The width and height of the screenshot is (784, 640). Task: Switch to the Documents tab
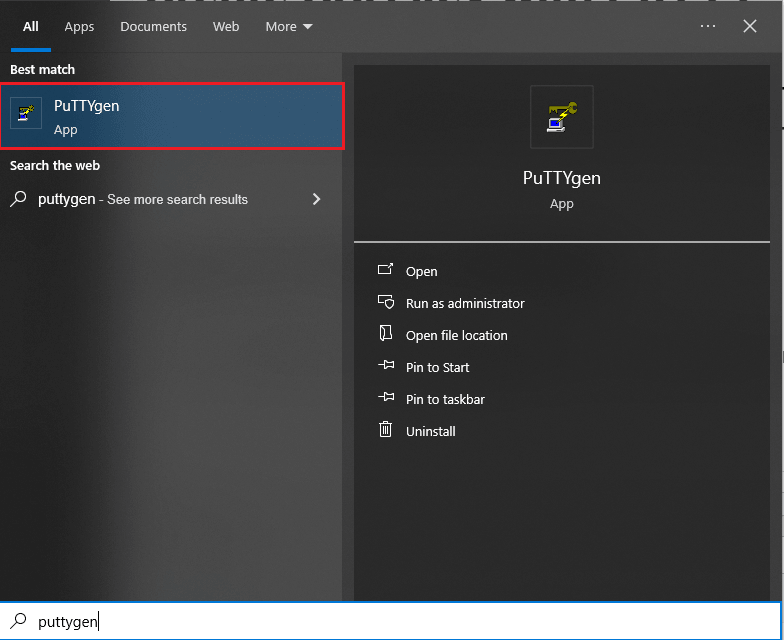(x=154, y=26)
